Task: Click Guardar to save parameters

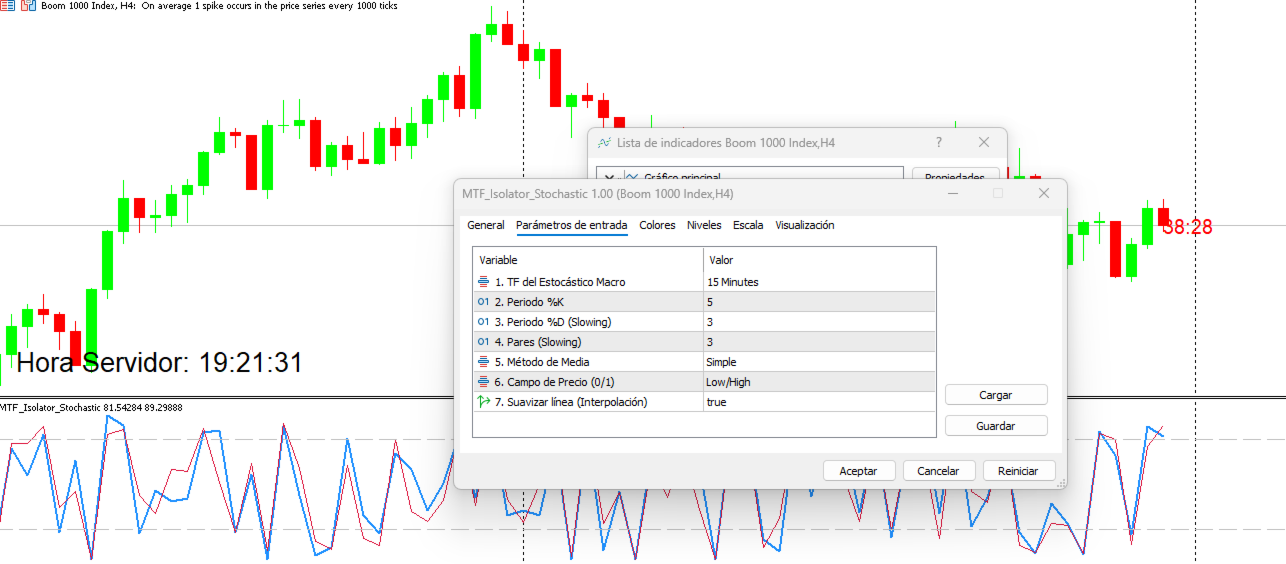Action: tap(996, 426)
